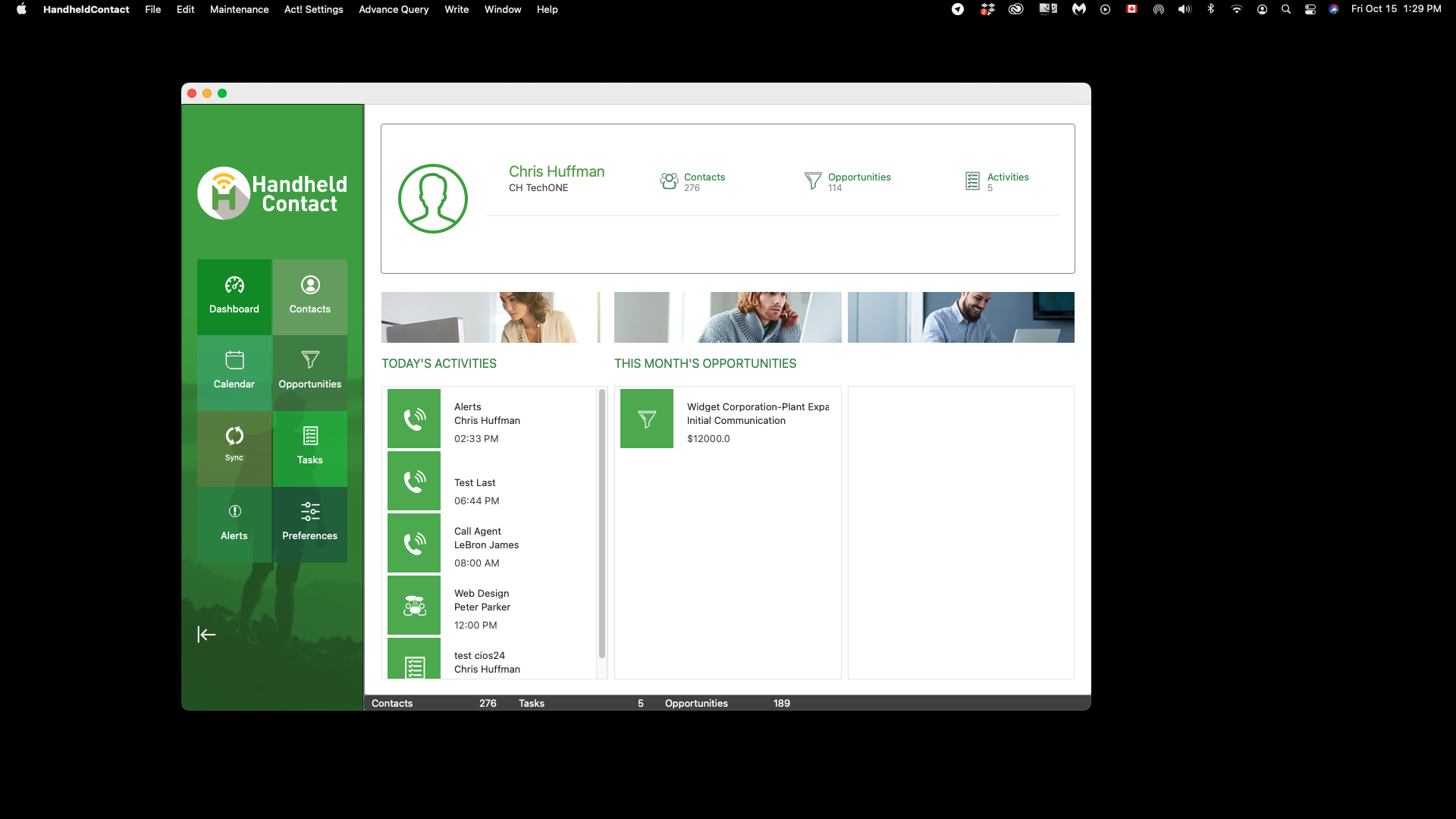Open the Alerts tile
The height and width of the screenshot is (819, 1456).
(x=234, y=524)
